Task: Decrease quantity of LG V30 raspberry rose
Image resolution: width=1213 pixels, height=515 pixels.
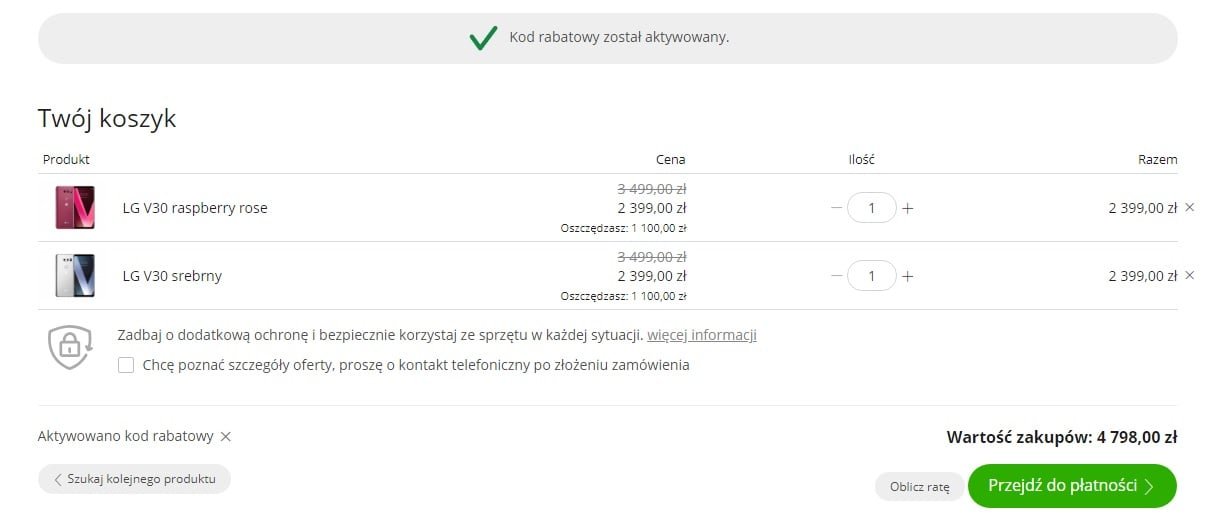Action: 836,208
